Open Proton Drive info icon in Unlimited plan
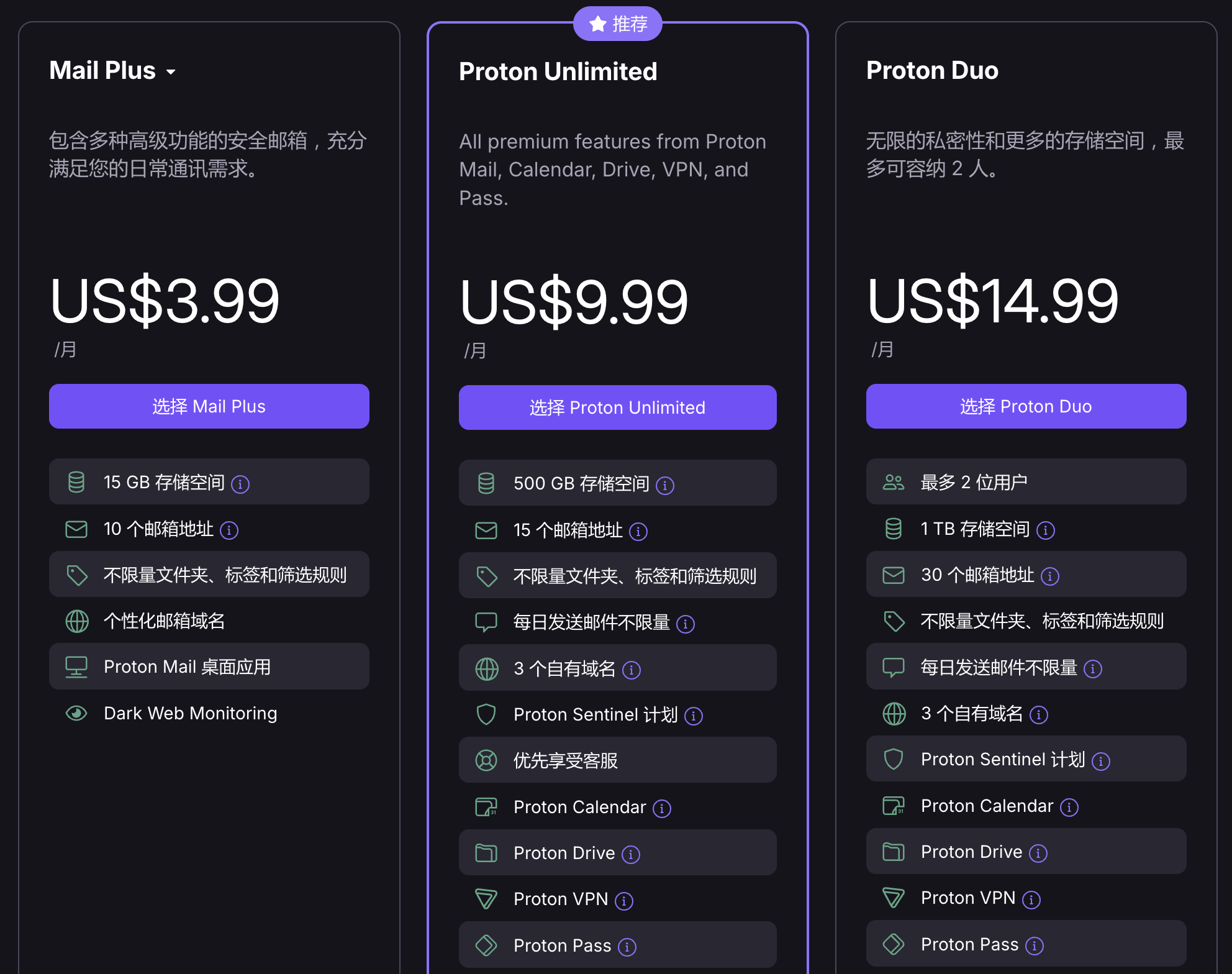The width and height of the screenshot is (1232, 974). coord(631,855)
